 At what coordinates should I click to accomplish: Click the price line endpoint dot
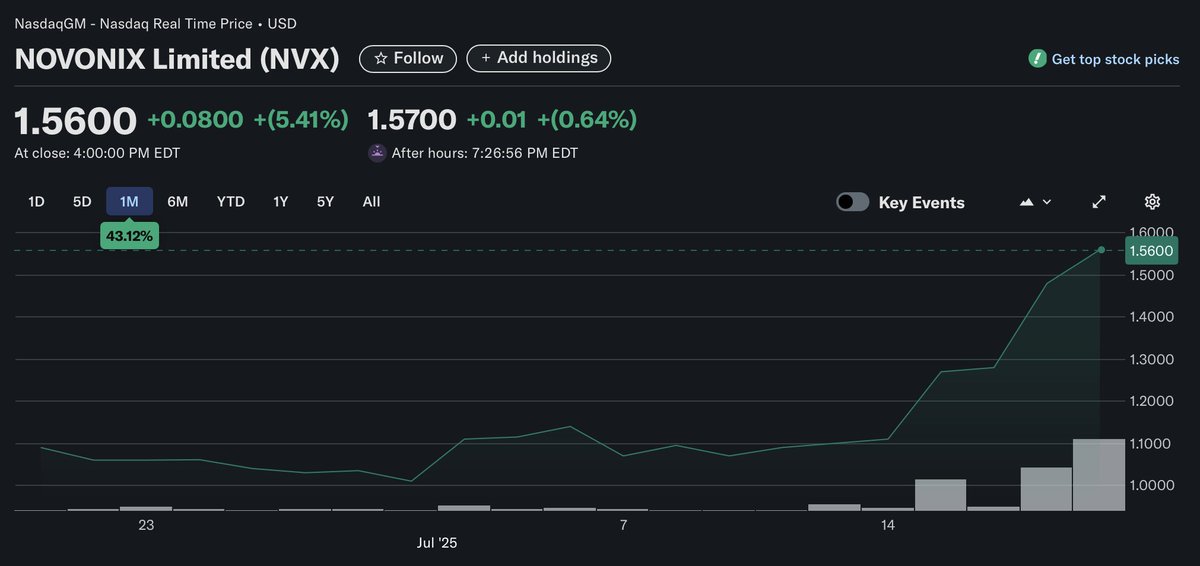tap(1101, 250)
